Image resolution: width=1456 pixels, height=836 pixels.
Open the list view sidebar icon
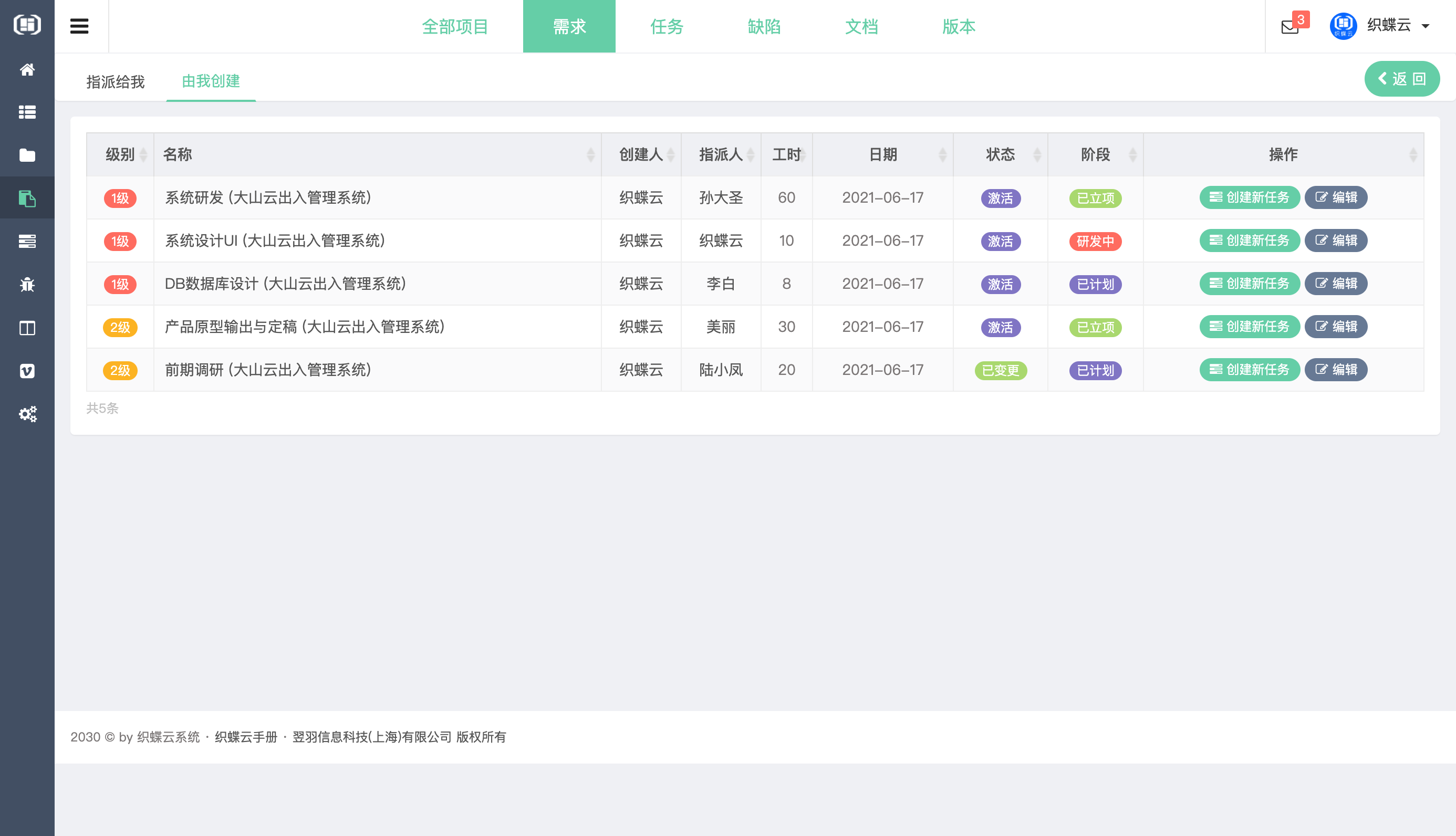tap(27, 112)
